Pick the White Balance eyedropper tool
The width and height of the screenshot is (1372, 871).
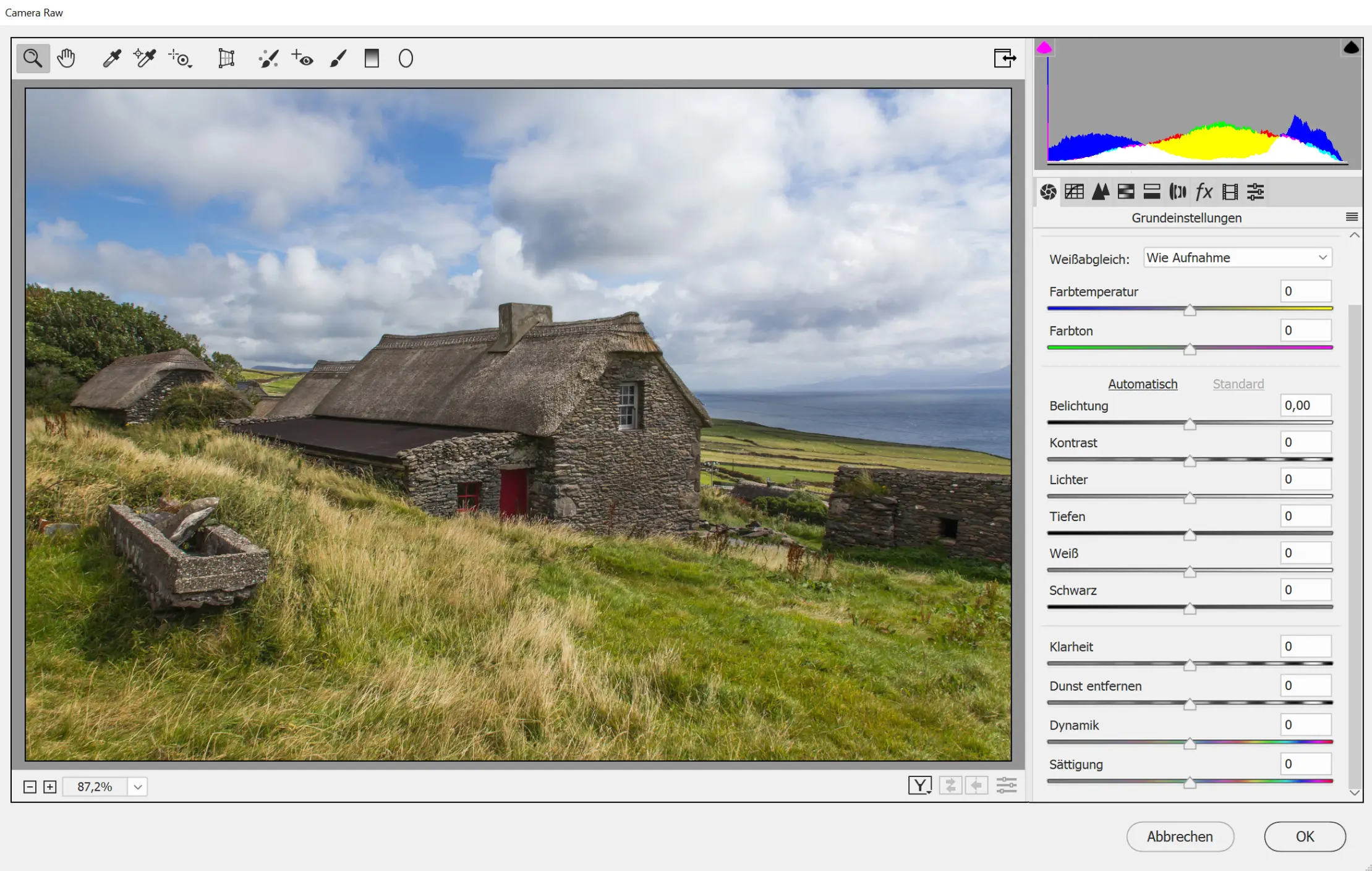pyautogui.click(x=112, y=59)
